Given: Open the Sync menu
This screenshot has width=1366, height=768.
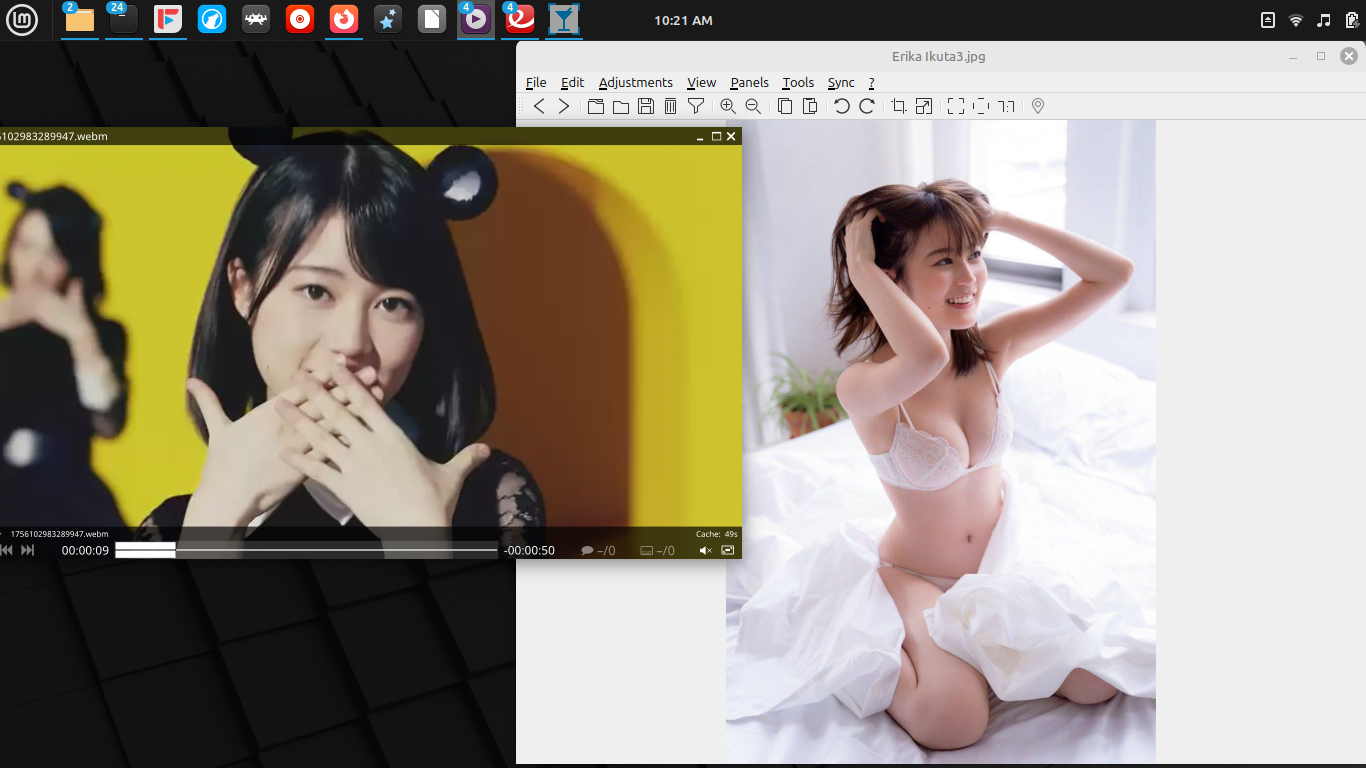Looking at the screenshot, I should (x=841, y=83).
